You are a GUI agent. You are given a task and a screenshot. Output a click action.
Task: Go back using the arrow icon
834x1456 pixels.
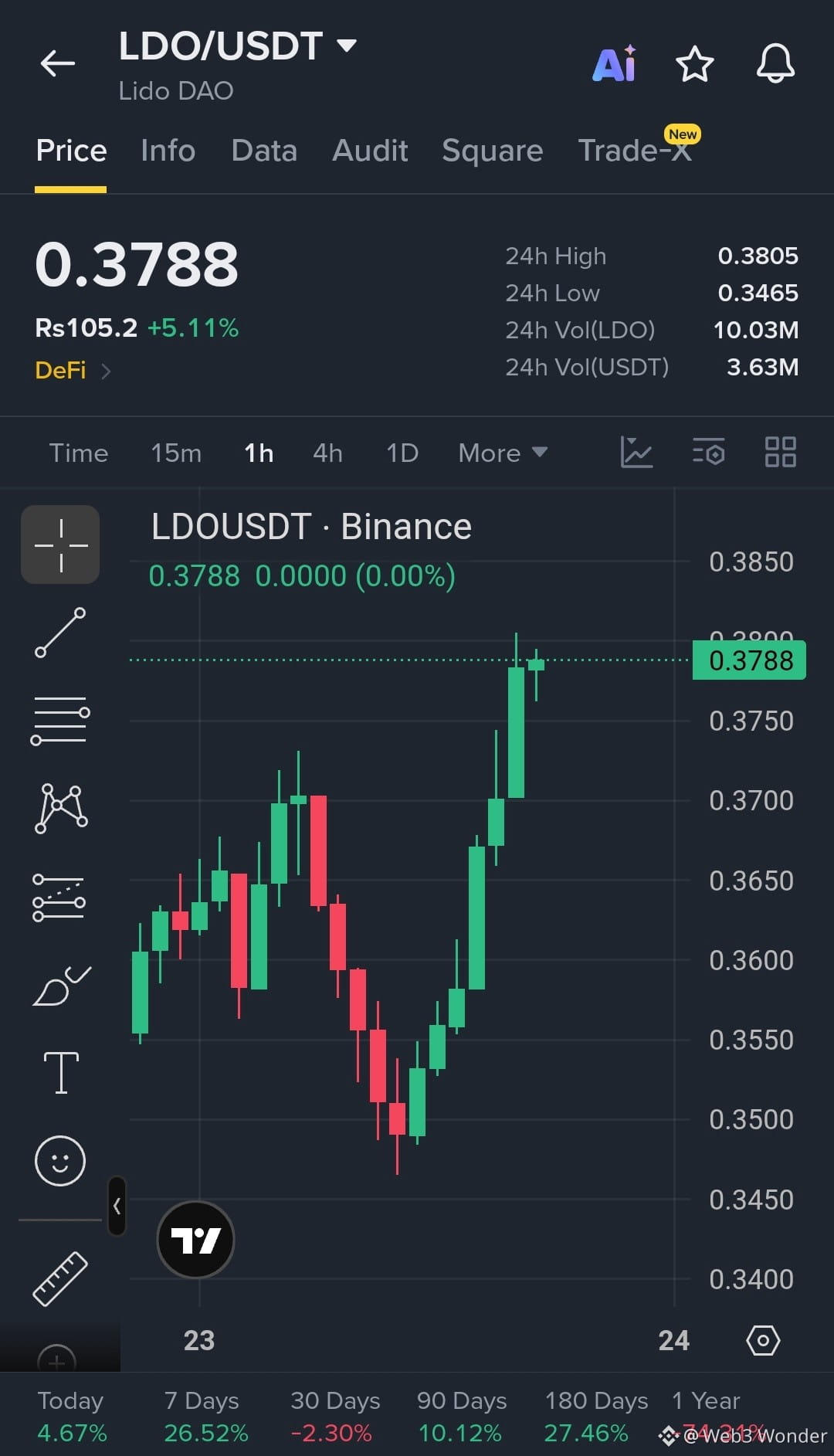click(58, 63)
